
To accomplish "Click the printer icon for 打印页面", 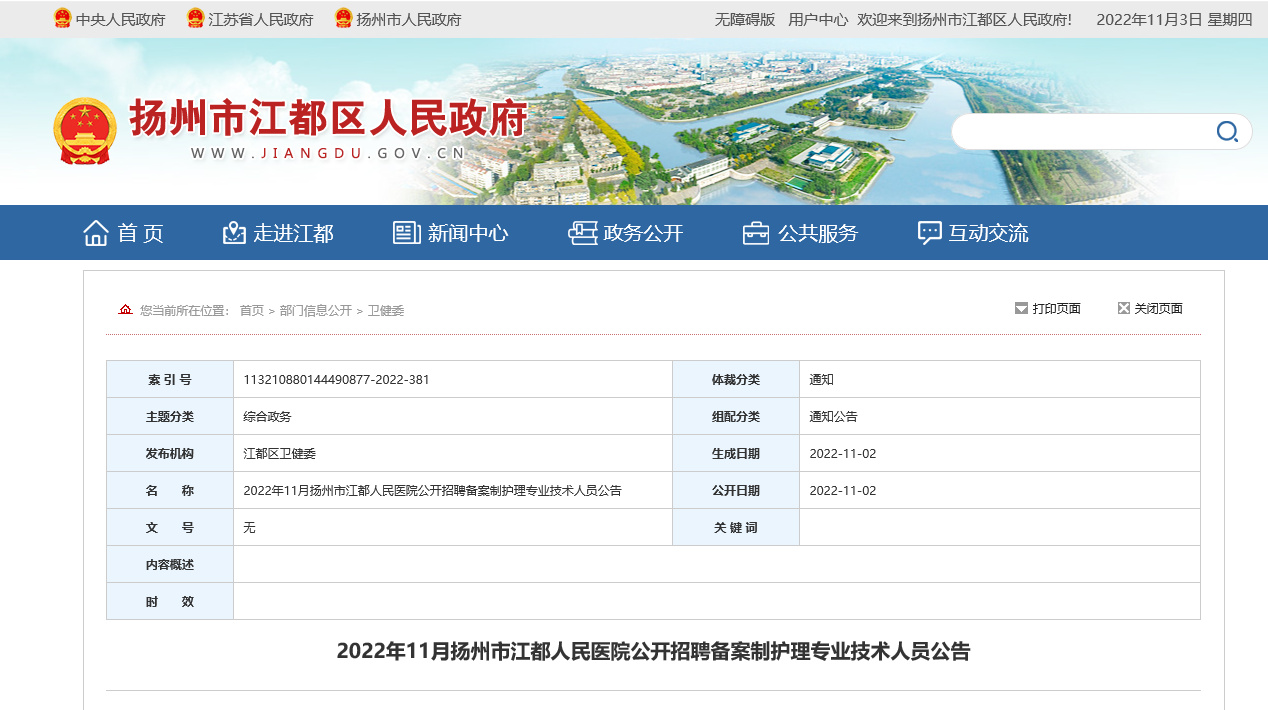I will [1021, 308].
